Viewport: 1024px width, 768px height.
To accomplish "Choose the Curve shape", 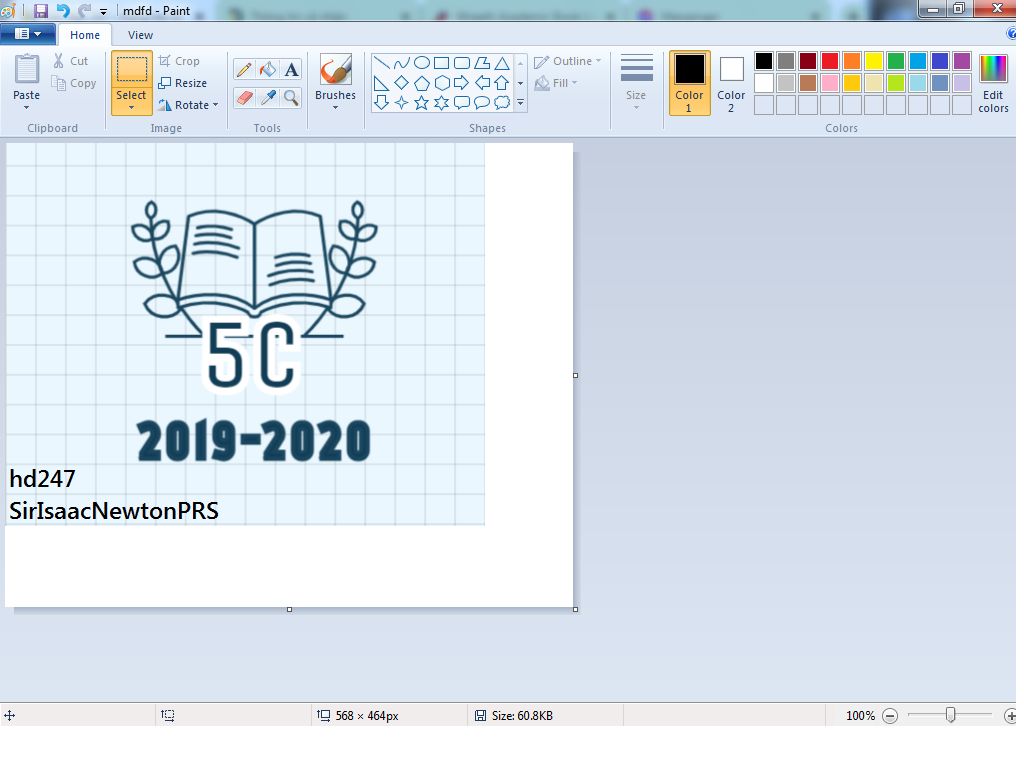I will click(402, 63).
